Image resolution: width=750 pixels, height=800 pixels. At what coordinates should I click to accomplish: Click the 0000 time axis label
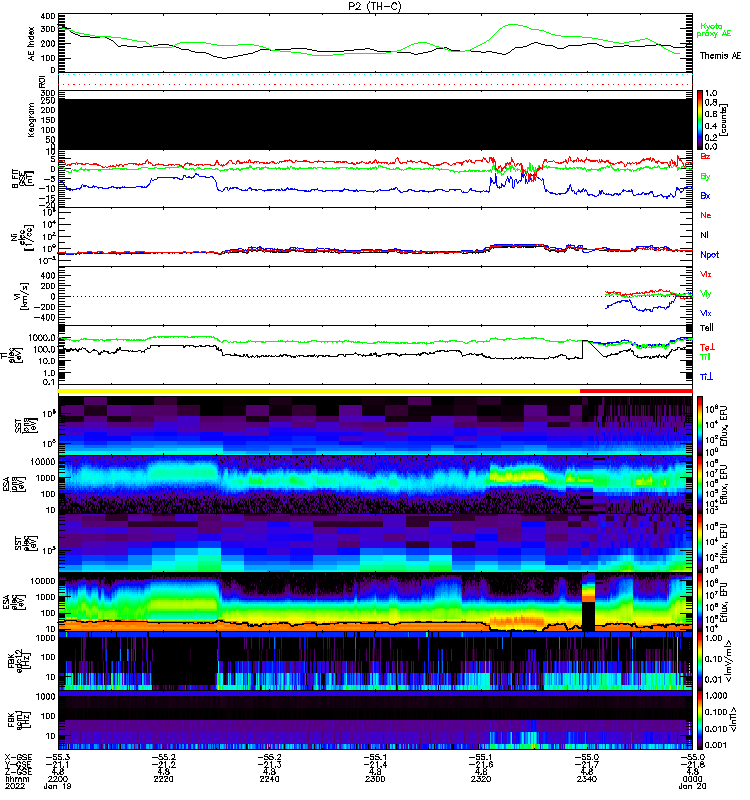coord(692,779)
